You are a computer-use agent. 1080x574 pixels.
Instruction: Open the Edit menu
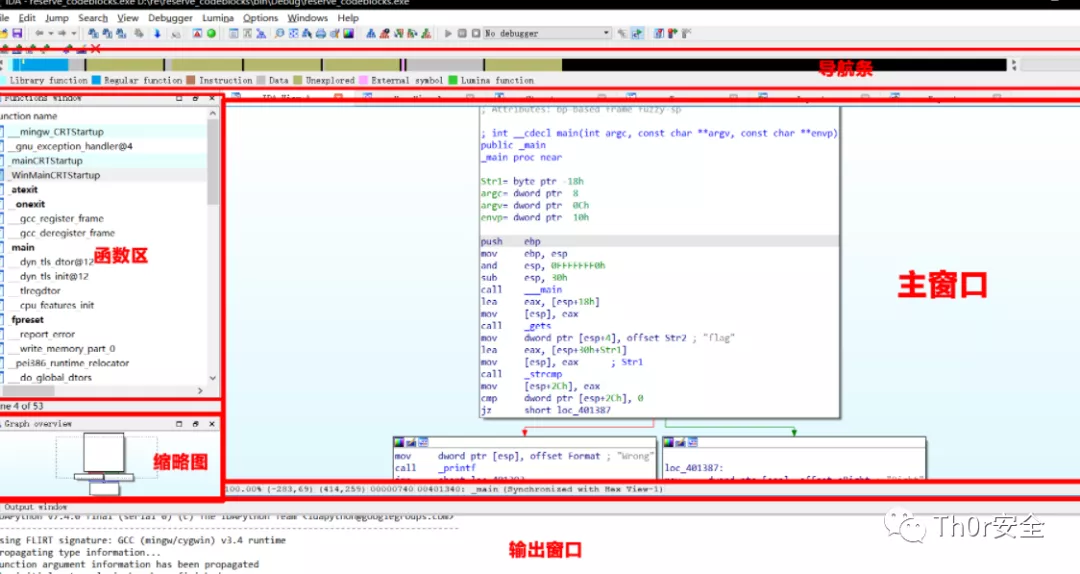[x=27, y=18]
